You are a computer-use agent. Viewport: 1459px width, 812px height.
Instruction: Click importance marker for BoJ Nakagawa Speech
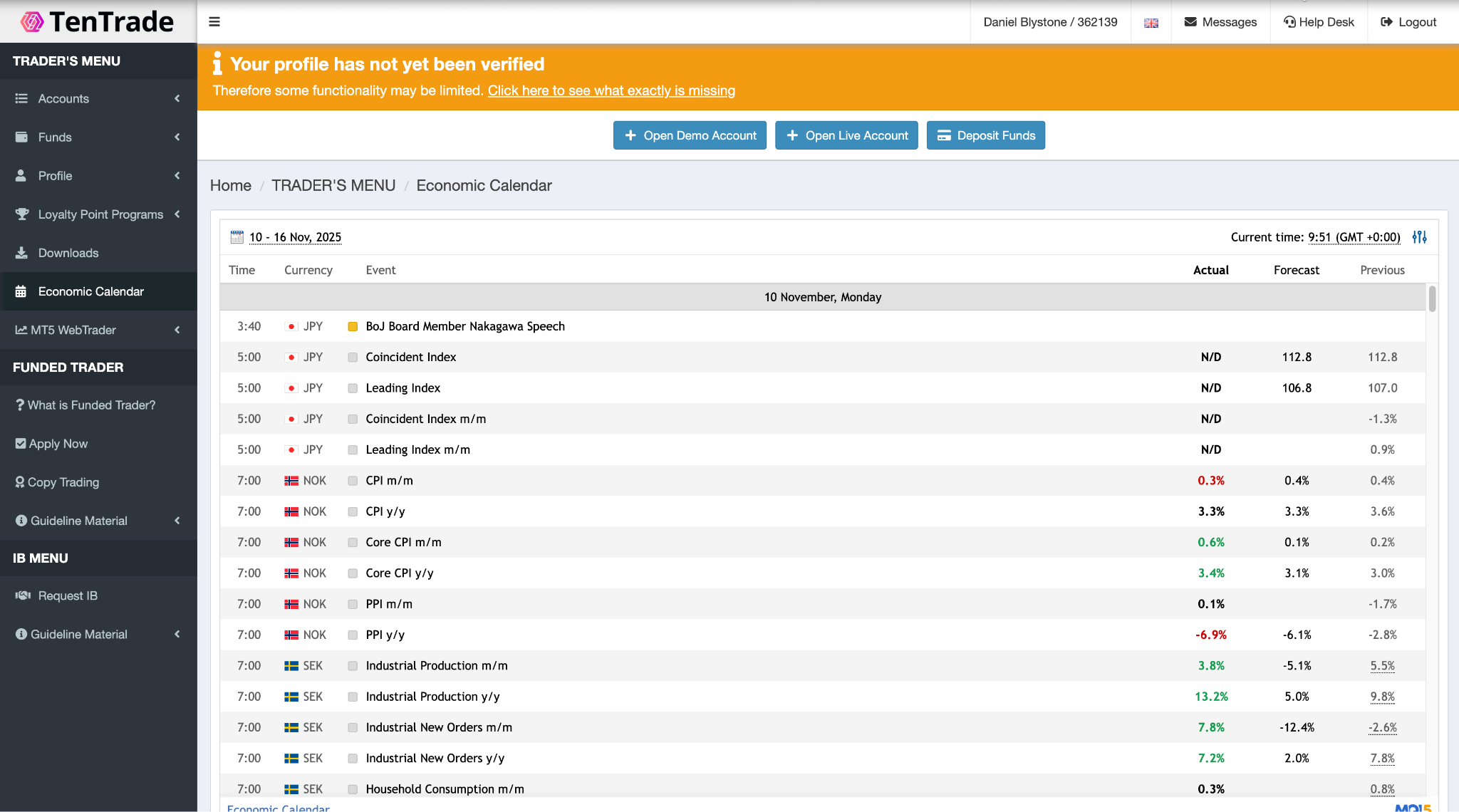pos(353,327)
